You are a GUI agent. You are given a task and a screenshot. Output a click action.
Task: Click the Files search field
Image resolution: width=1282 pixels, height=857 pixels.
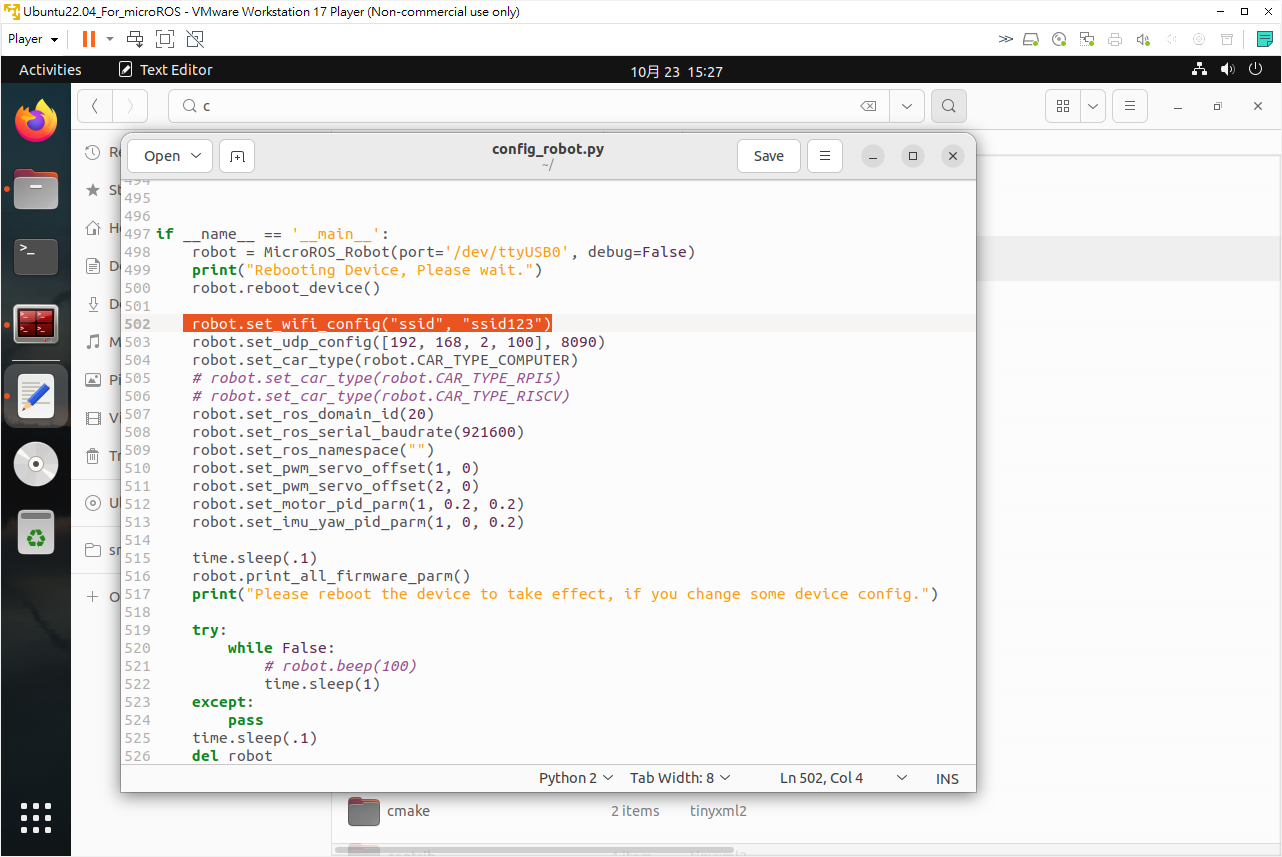point(528,106)
